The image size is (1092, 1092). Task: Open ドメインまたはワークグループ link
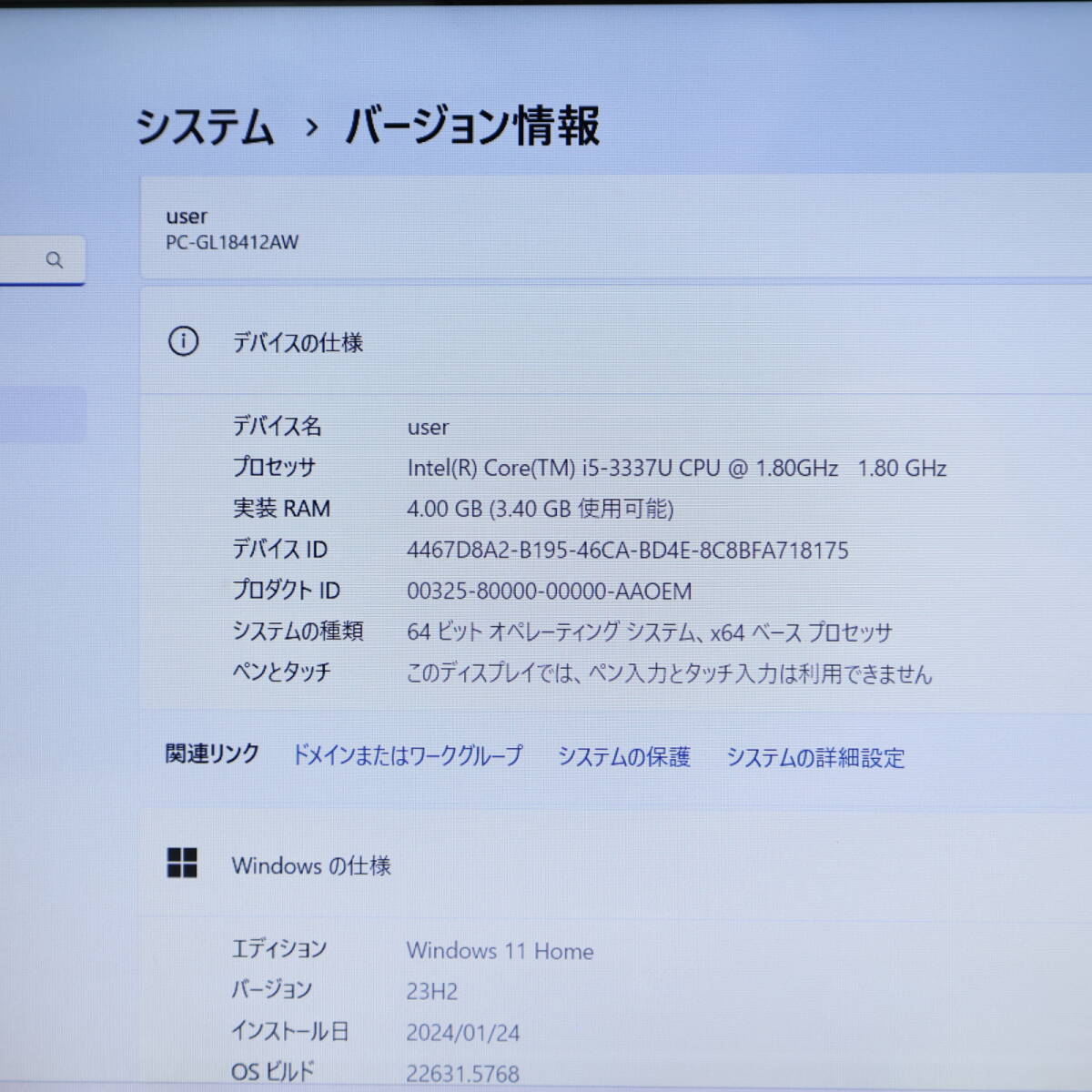(x=407, y=755)
